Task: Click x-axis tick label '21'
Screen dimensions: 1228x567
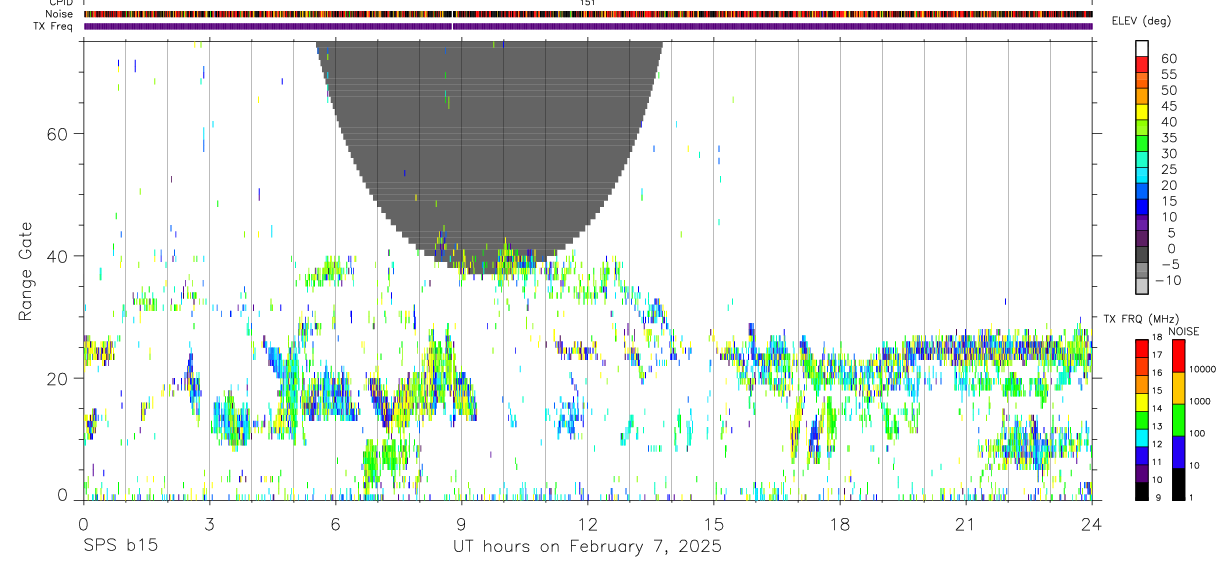Action: coord(965,525)
